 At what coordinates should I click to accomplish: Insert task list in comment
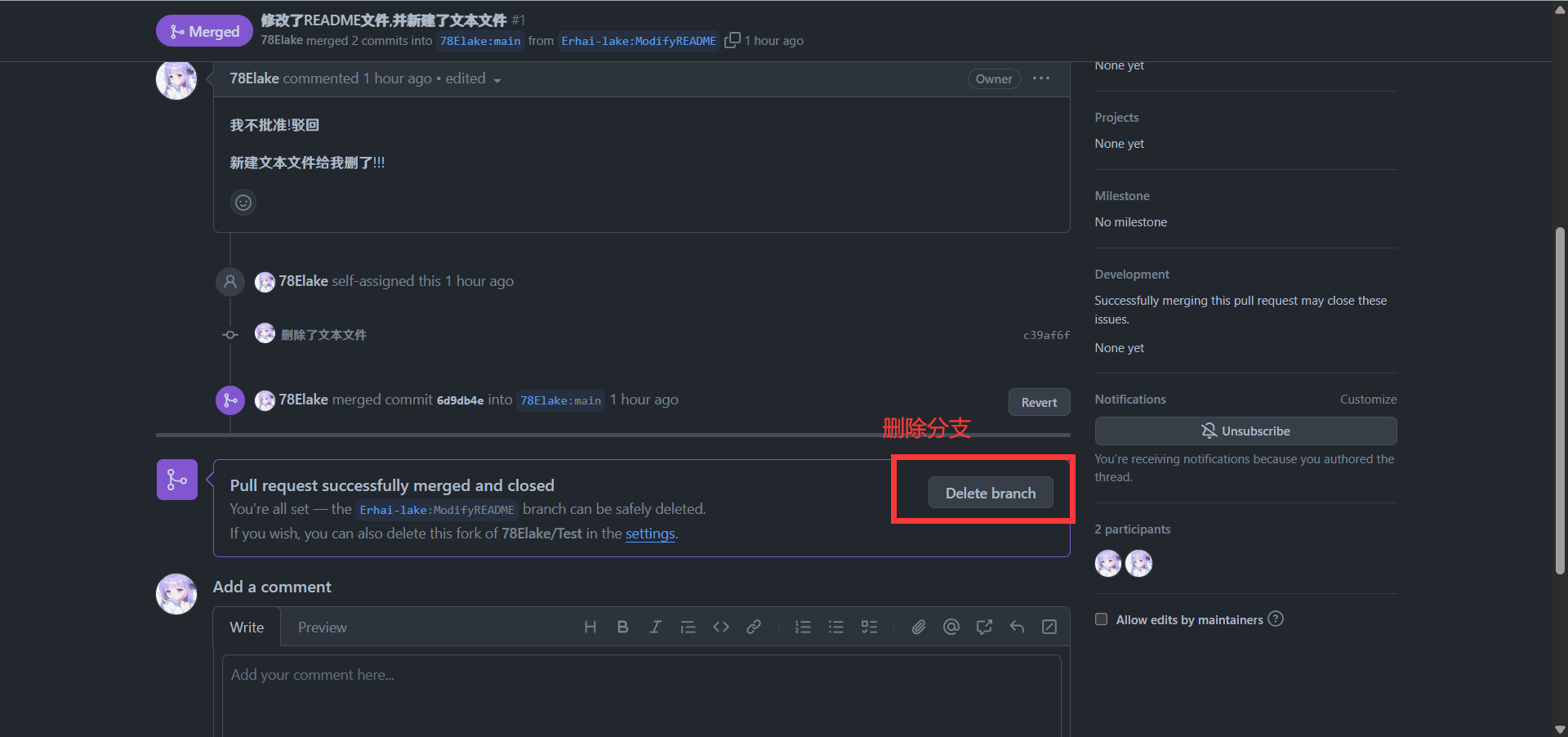[x=869, y=627]
